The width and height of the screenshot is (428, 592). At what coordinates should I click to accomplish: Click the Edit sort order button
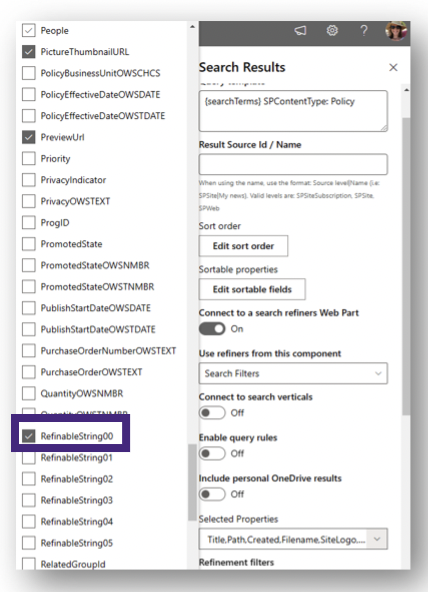(x=243, y=246)
